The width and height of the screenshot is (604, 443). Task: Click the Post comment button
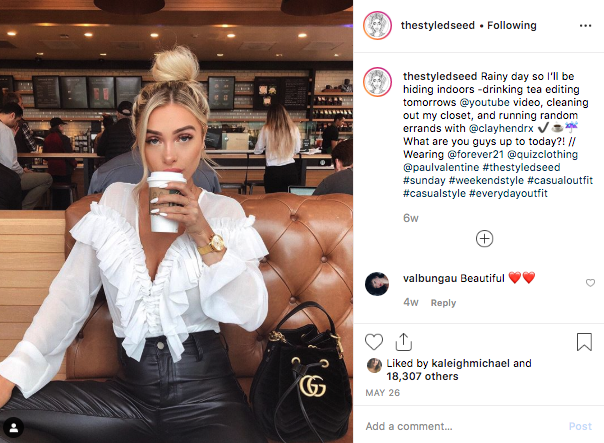point(580,426)
